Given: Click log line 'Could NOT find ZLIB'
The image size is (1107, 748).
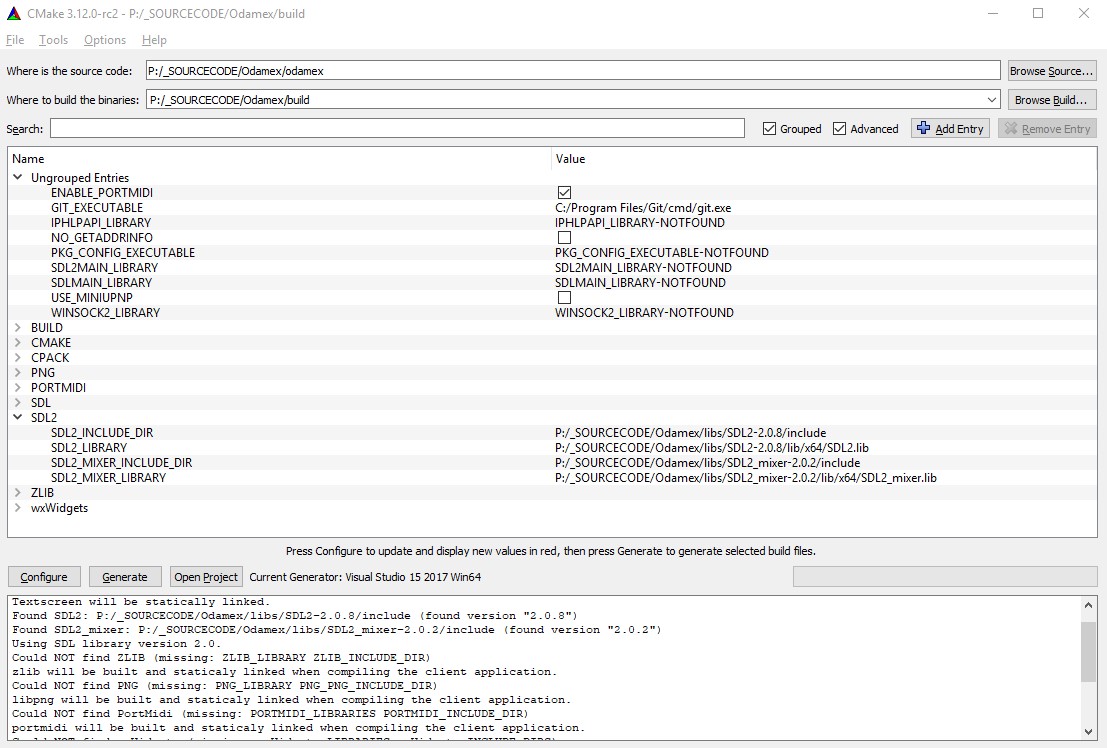Looking at the screenshot, I should click(221, 658).
